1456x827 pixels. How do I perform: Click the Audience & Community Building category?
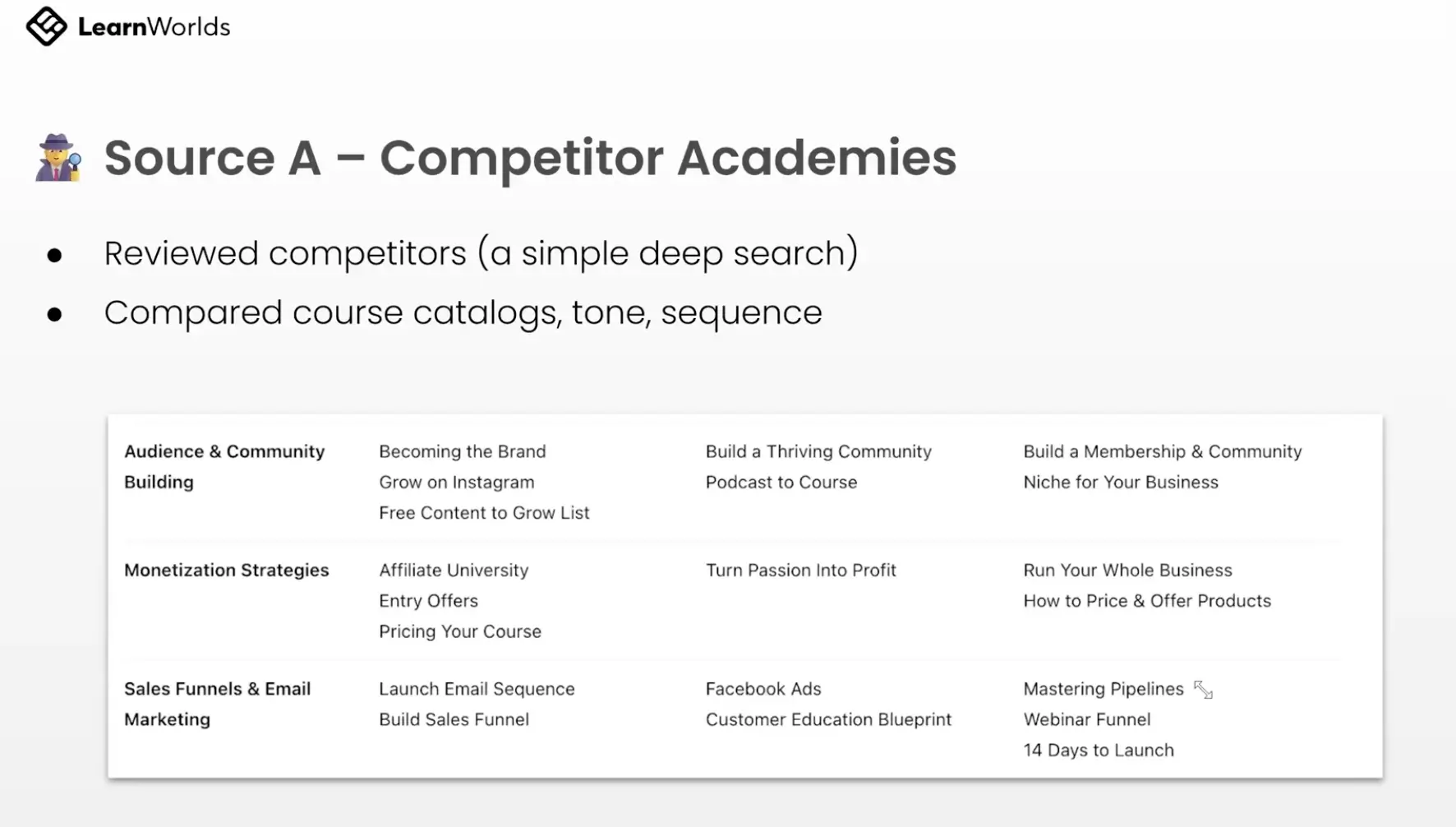click(x=224, y=466)
